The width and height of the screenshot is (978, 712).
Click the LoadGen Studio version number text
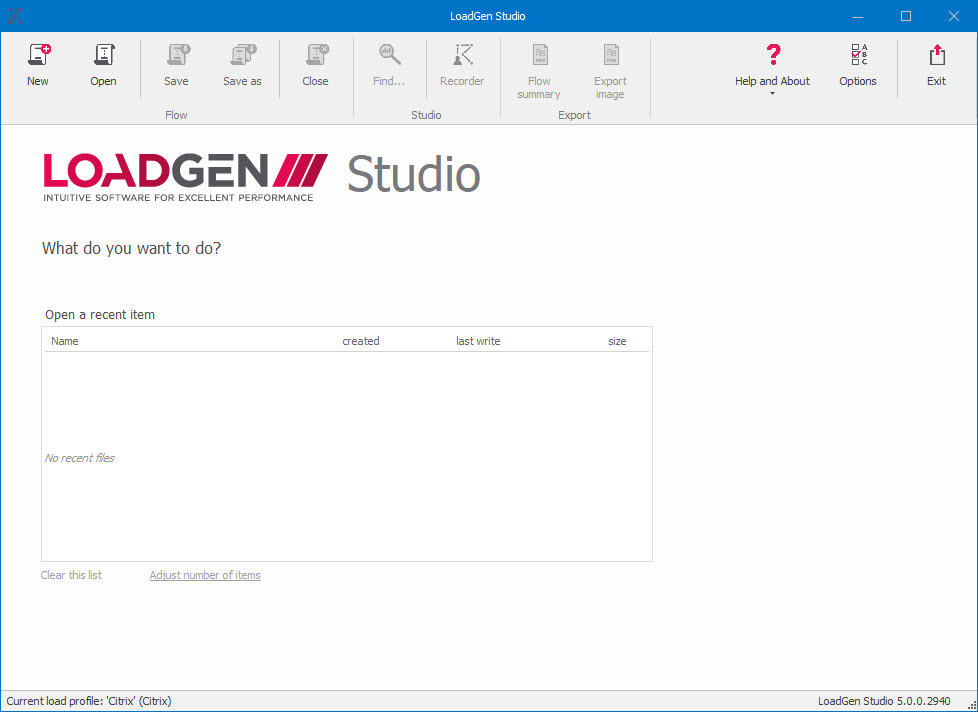pos(884,701)
